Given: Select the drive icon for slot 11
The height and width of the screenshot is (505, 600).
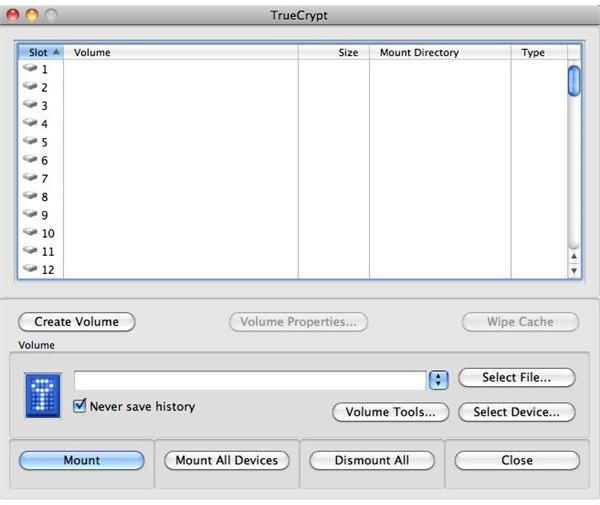Looking at the screenshot, I should [30, 250].
